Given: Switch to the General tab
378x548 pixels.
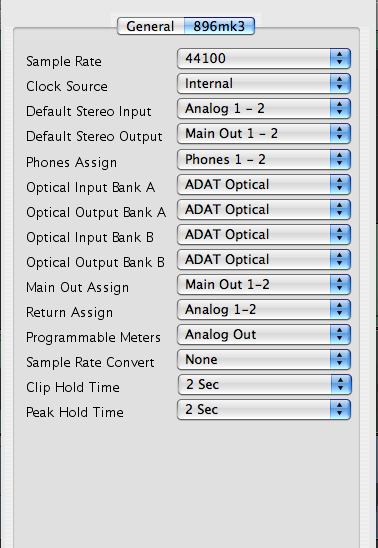Looking at the screenshot, I should click(x=151, y=26).
